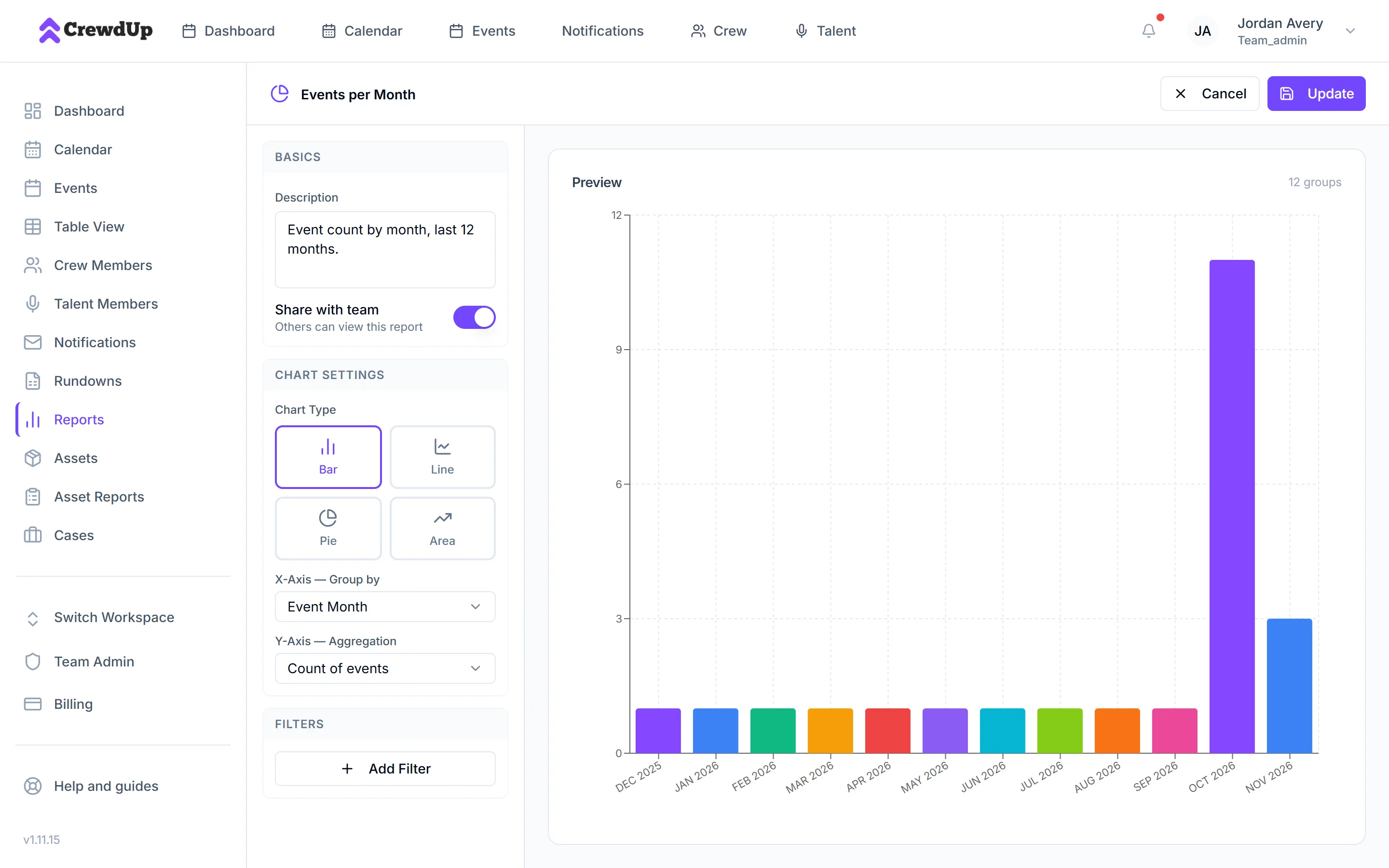Click the green FEB 2026 bar

tap(773, 730)
